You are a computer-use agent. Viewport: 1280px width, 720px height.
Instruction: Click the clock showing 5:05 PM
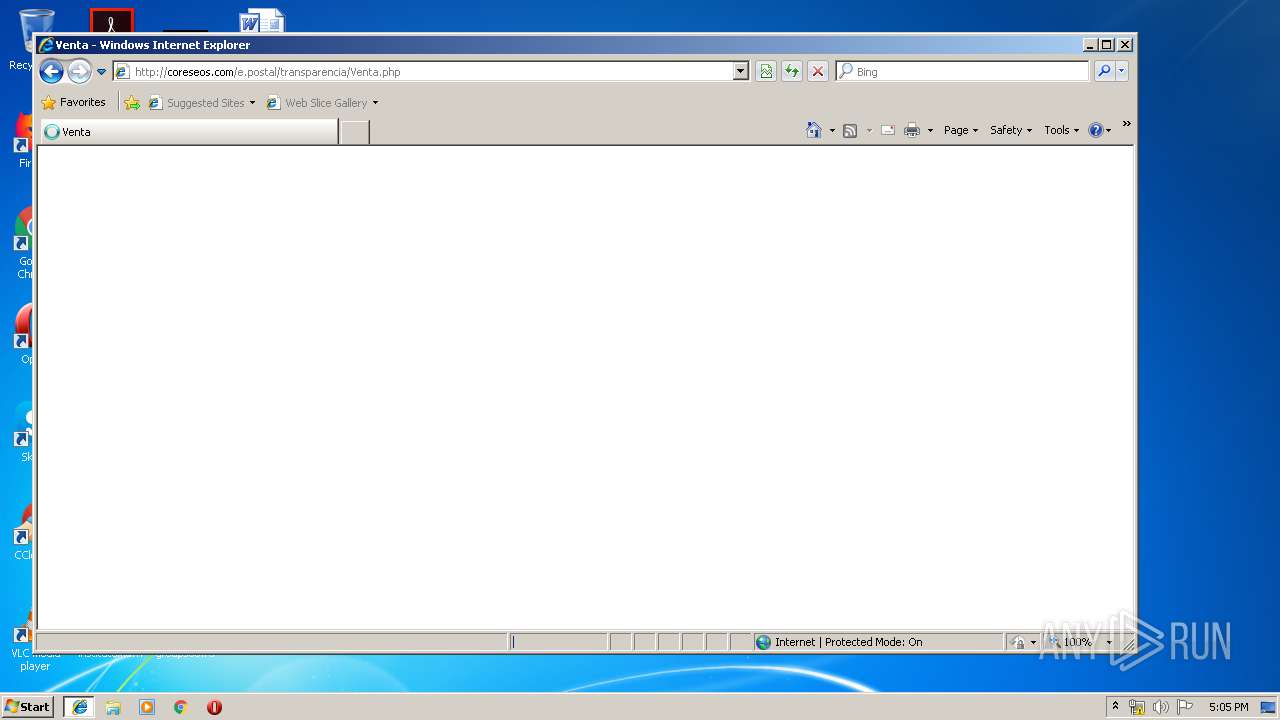1228,707
